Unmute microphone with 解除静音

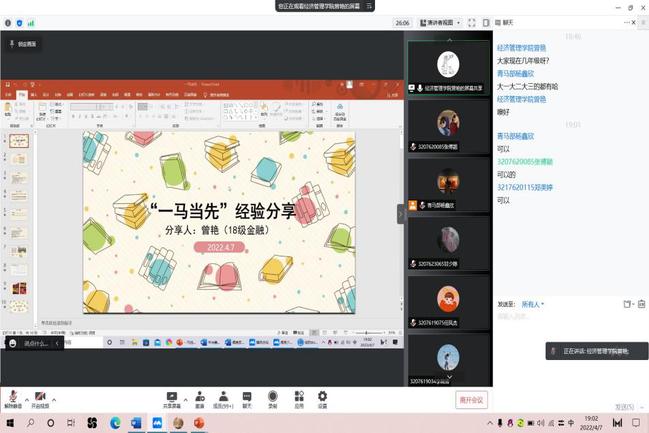coord(12,399)
